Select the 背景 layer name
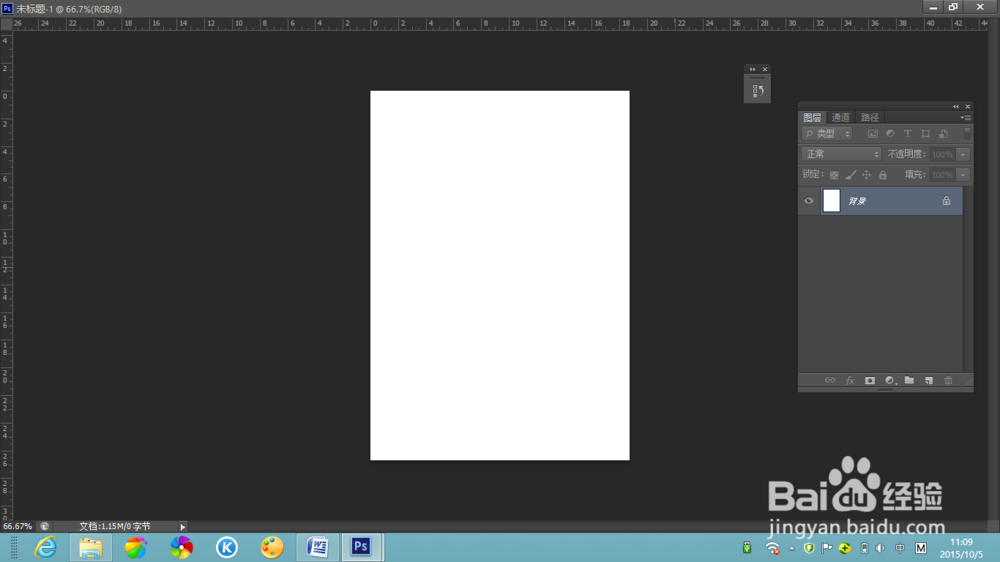This screenshot has width=1000, height=562. (857, 202)
